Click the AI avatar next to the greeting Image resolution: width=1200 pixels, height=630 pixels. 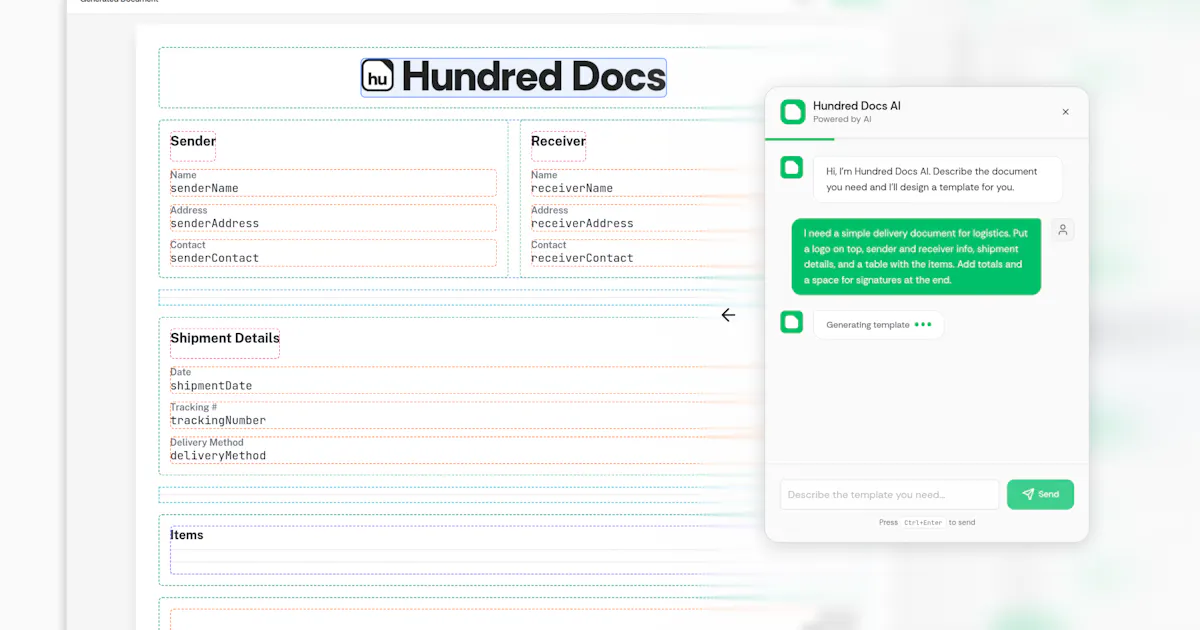click(791, 167)
